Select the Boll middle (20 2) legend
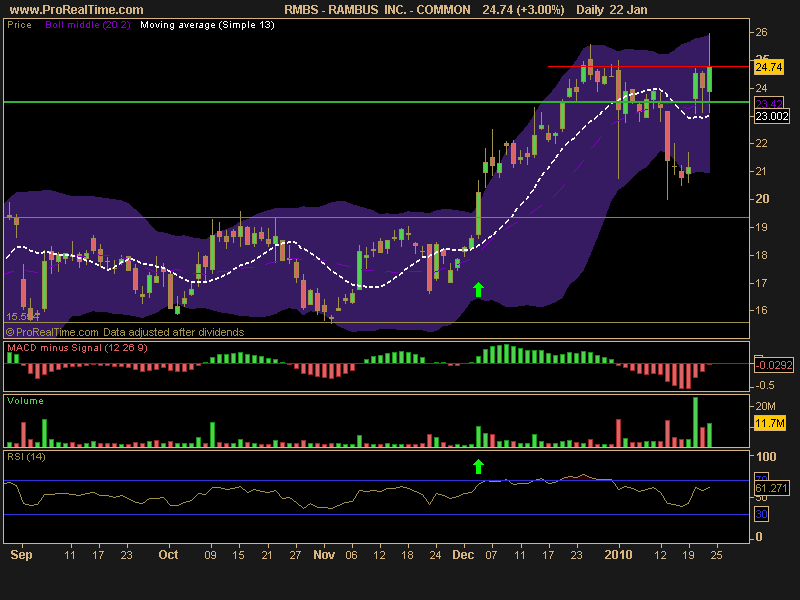This screenshot has width=800, height=600. coord(88,25)
